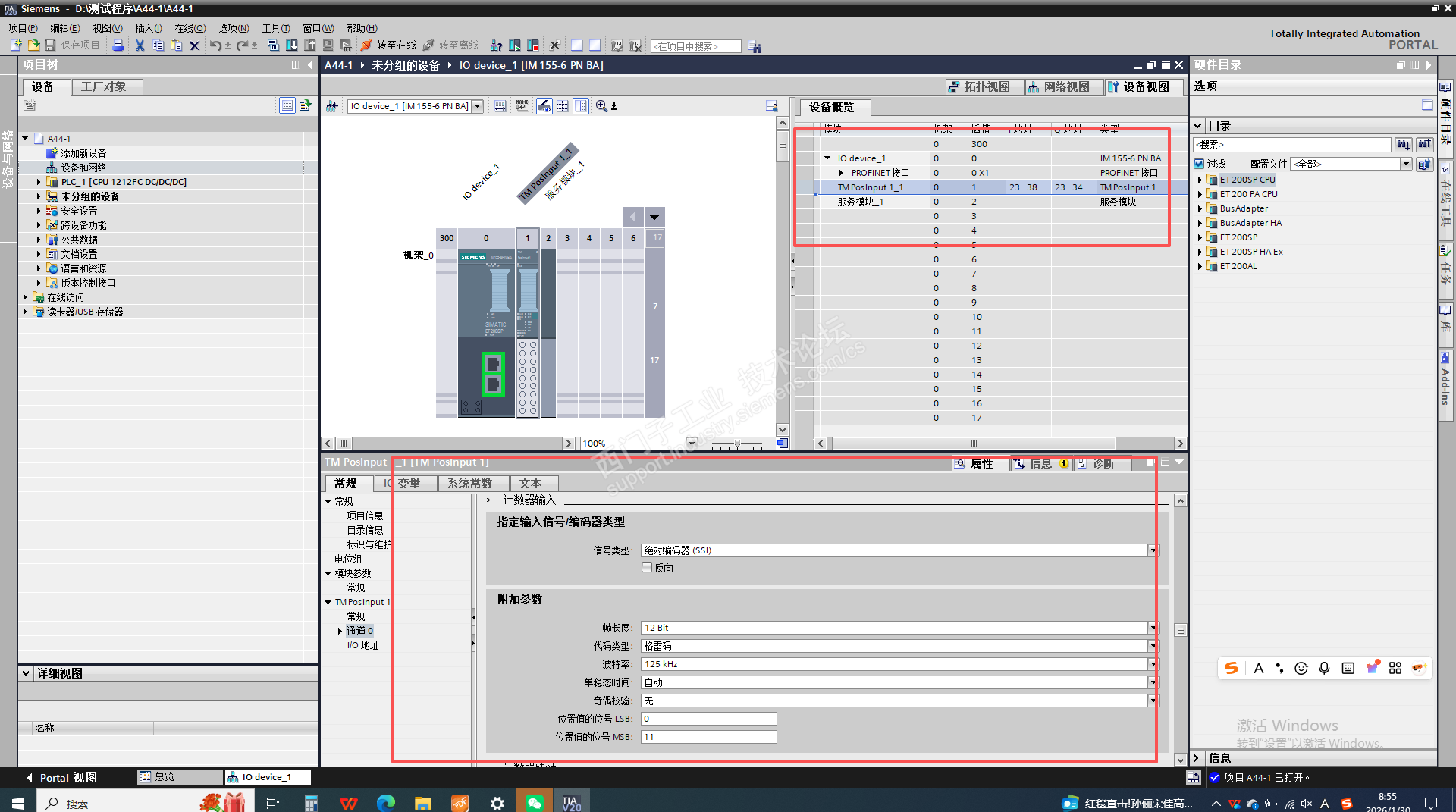Expand the ET 200SP CPU catalog folder
1456x812 pixels.
(x=1200, y=180)
